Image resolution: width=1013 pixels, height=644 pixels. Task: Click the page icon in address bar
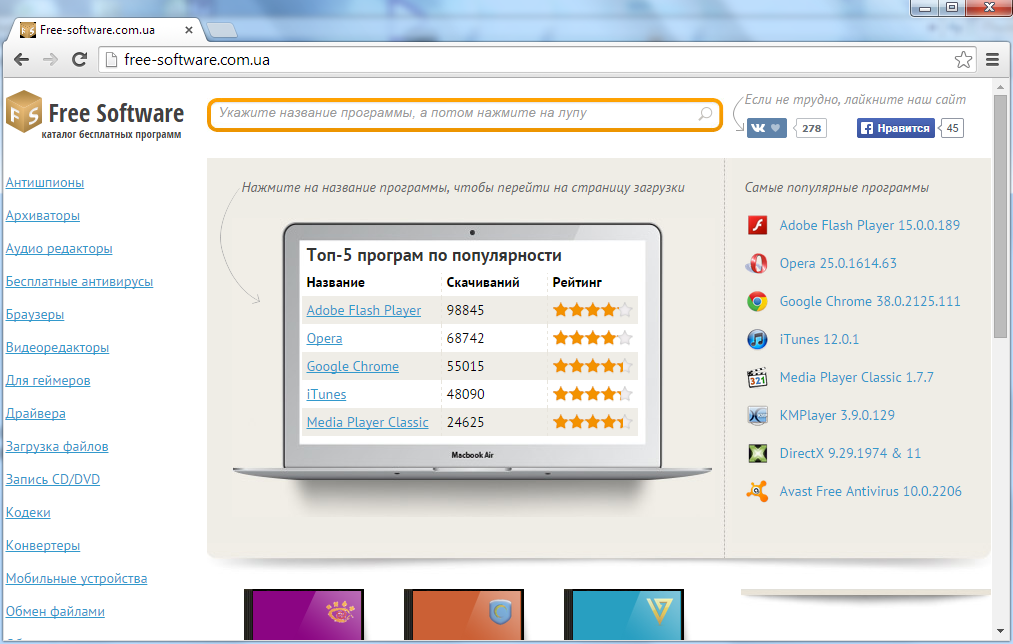(x=111, y=60)
